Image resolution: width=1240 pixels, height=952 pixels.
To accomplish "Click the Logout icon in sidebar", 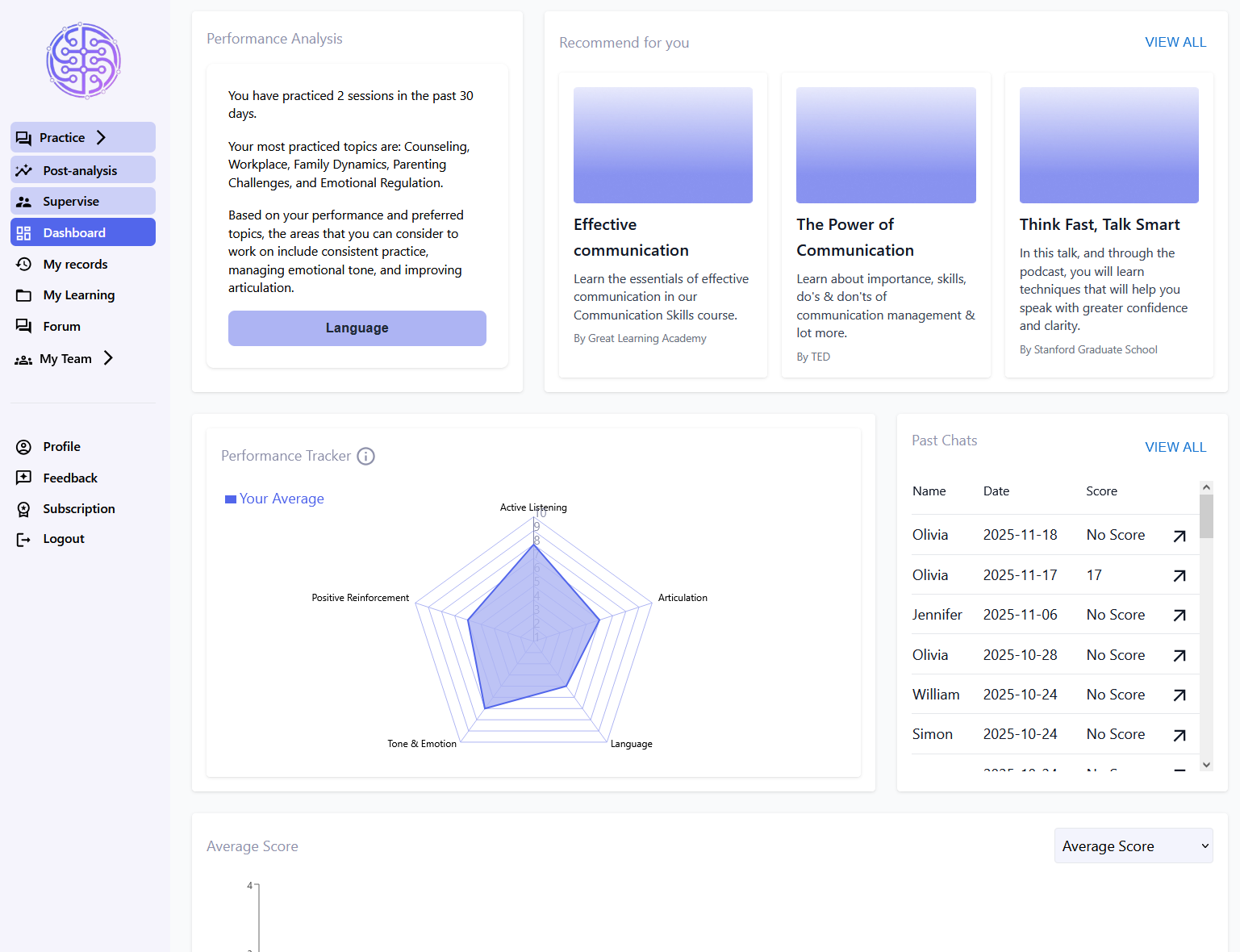I will (23, 540).
